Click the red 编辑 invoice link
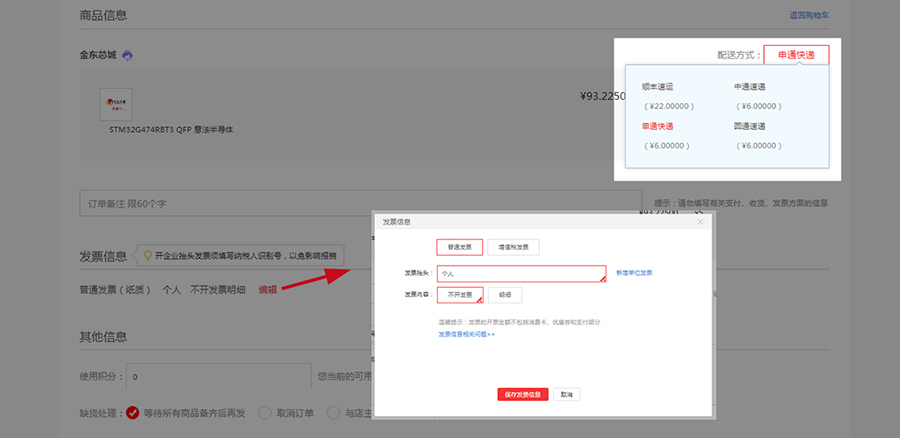The width and height of the screenshot is (900, 438). (x=268, y=289)
